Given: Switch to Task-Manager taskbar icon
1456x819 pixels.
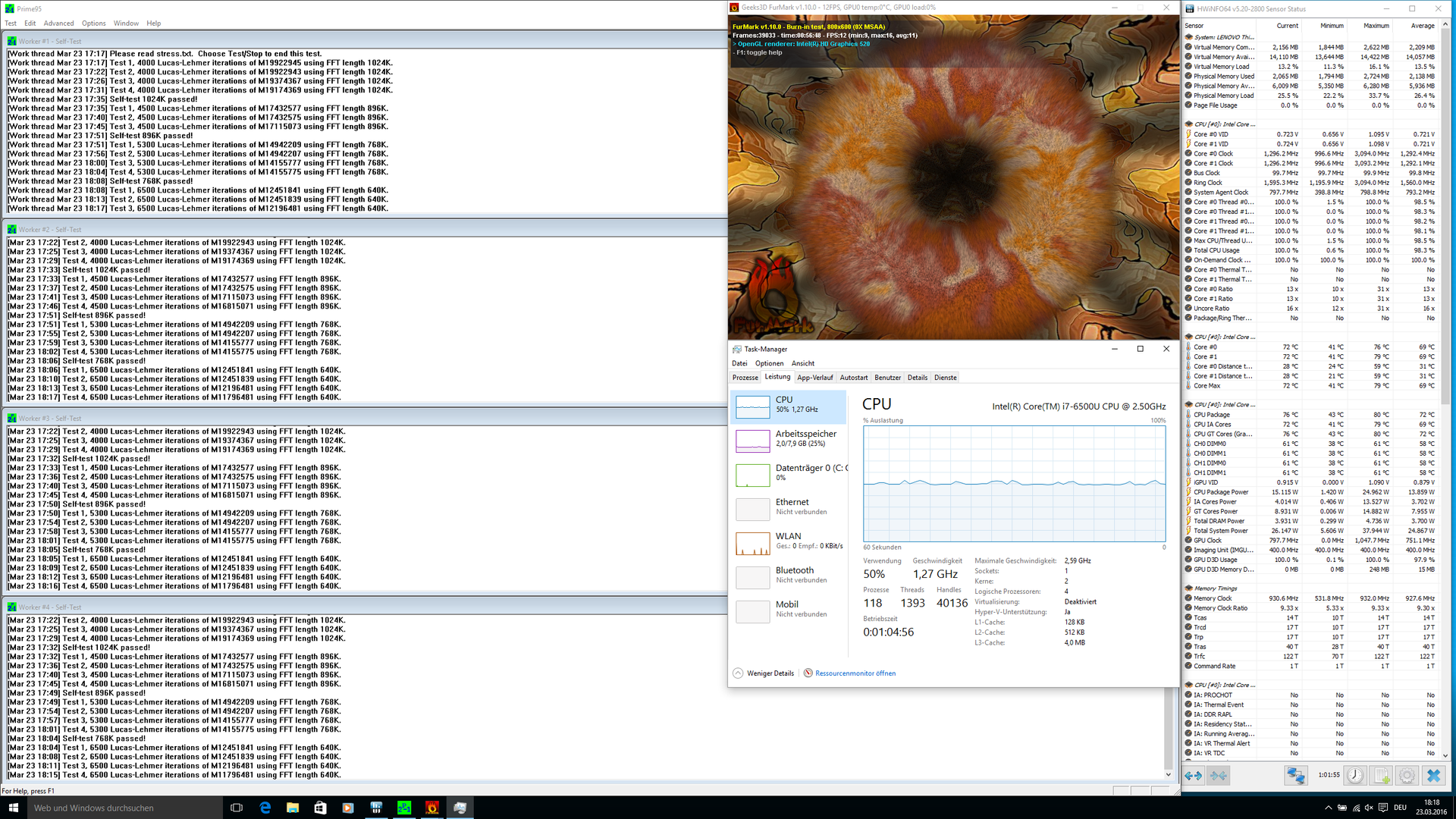Looking at the screenshot, I should pos(460,808).
